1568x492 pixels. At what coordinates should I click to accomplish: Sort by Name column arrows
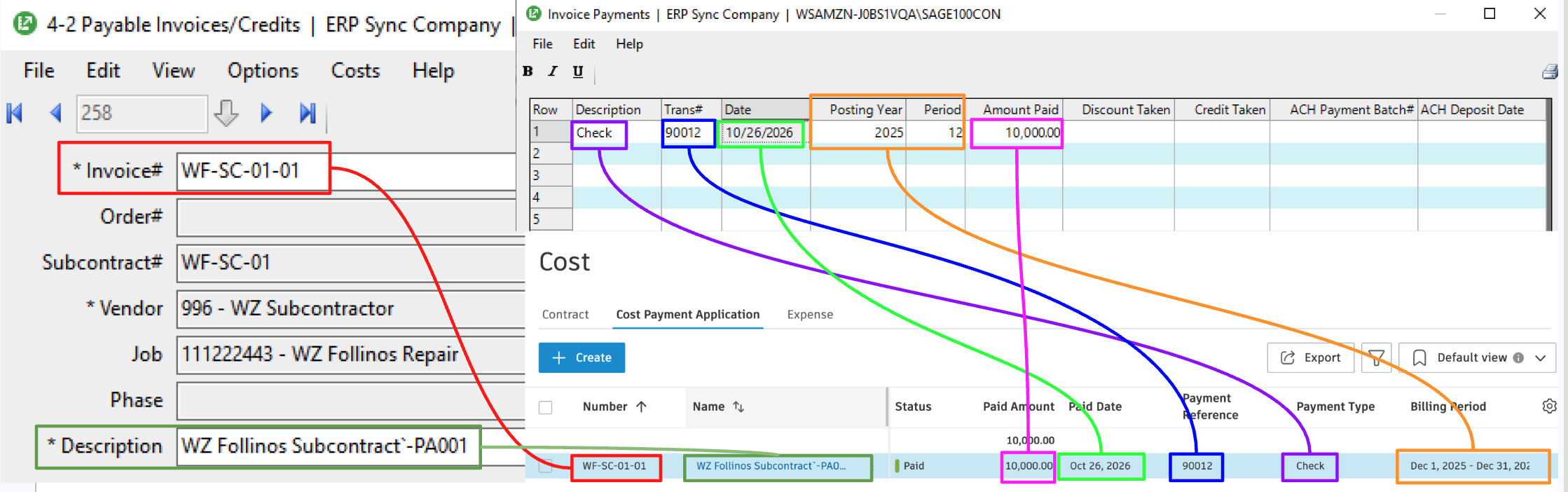point(738,406)
